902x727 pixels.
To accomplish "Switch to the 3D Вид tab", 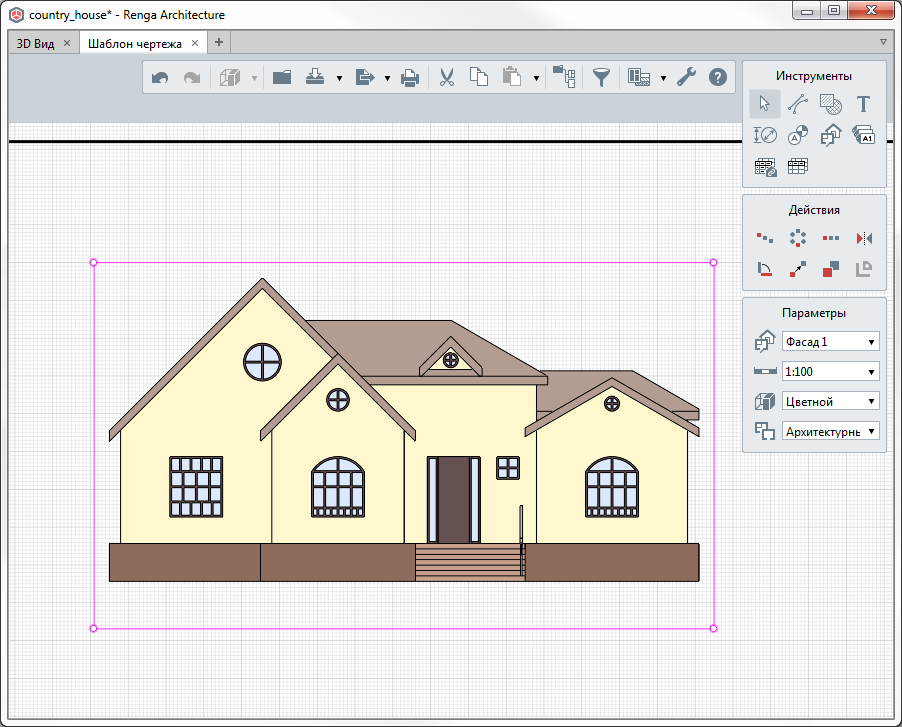I will [x=36, y=43].
